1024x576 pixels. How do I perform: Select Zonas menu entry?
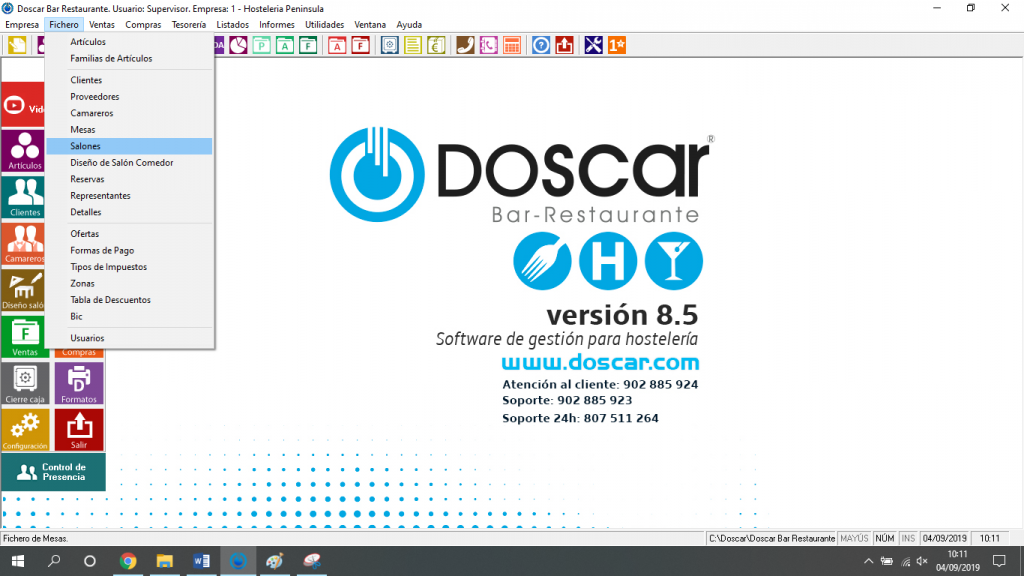[129, 283]
